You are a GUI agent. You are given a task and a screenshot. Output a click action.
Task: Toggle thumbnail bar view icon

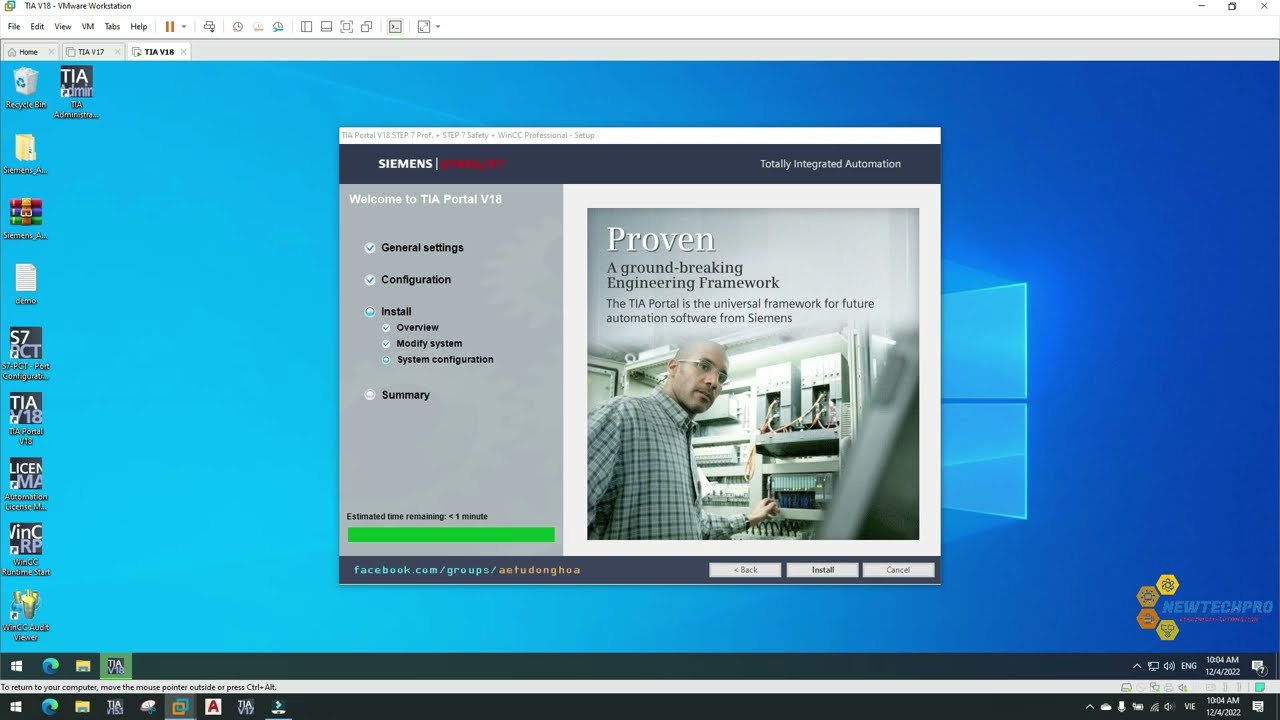coord(326,27)
